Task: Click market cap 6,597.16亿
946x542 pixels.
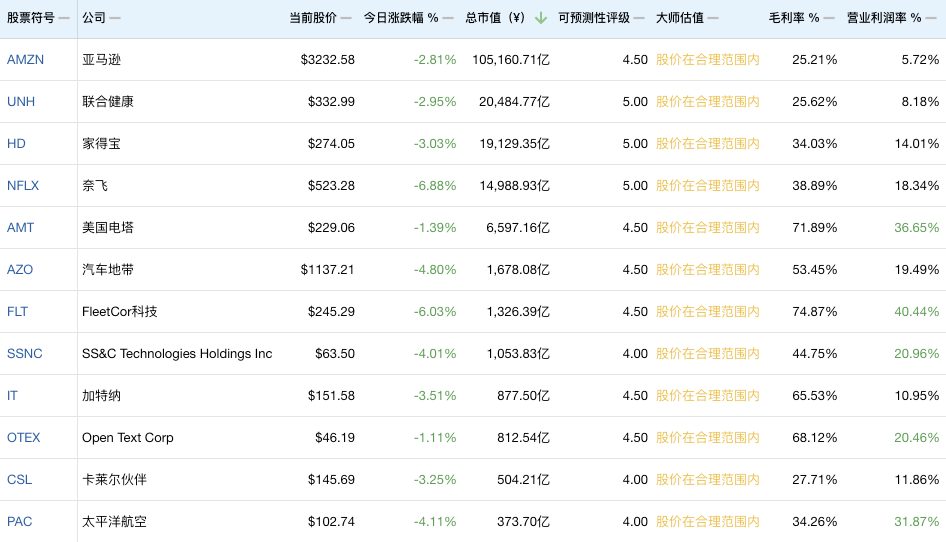Action: [518, 228]
